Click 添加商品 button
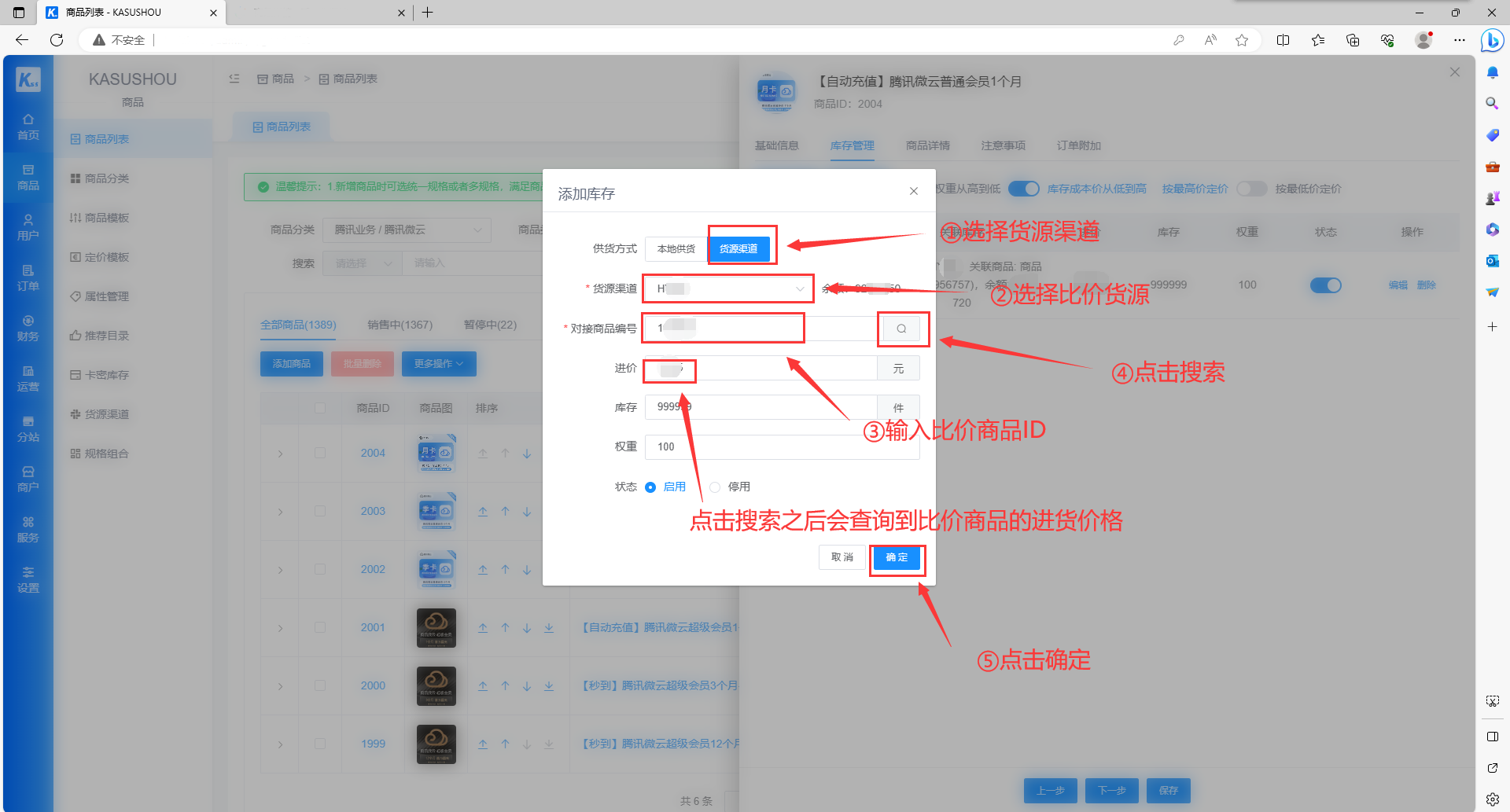The width and height of the screenshot is (1510, 812). (x=292, y=364)
